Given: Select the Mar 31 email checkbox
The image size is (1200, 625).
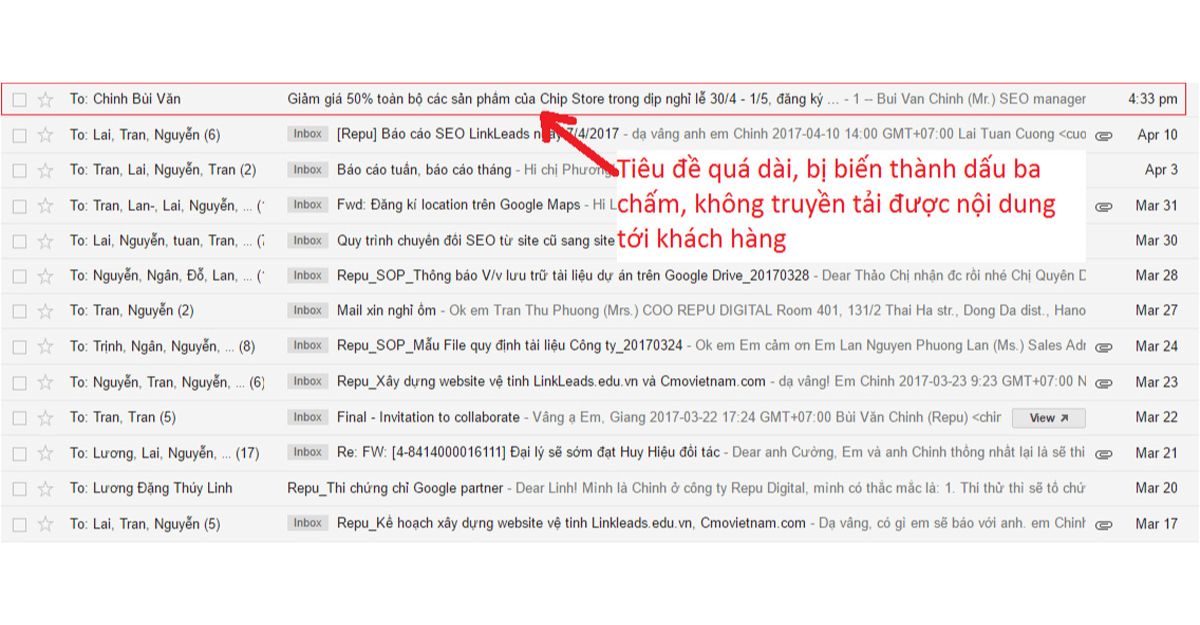Looking at the screenshot, I should 19,205.
